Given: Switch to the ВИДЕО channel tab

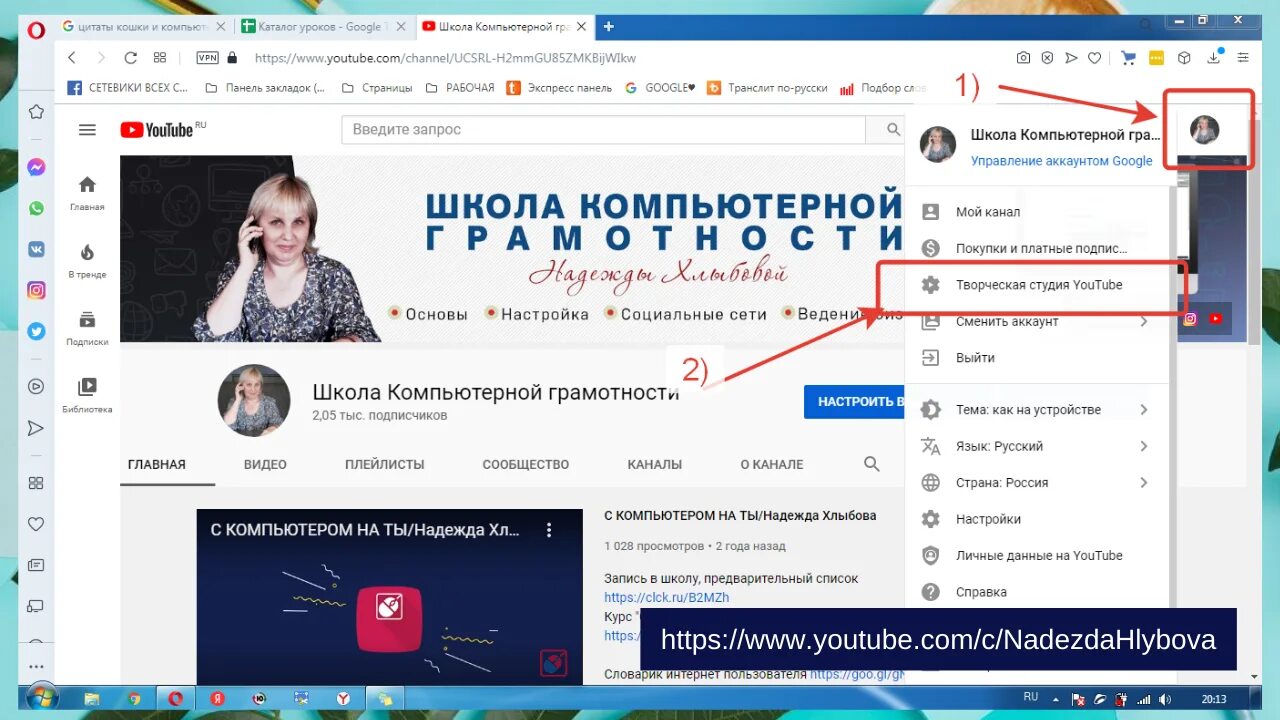Looking at the screenshot, I should point(265,464).
